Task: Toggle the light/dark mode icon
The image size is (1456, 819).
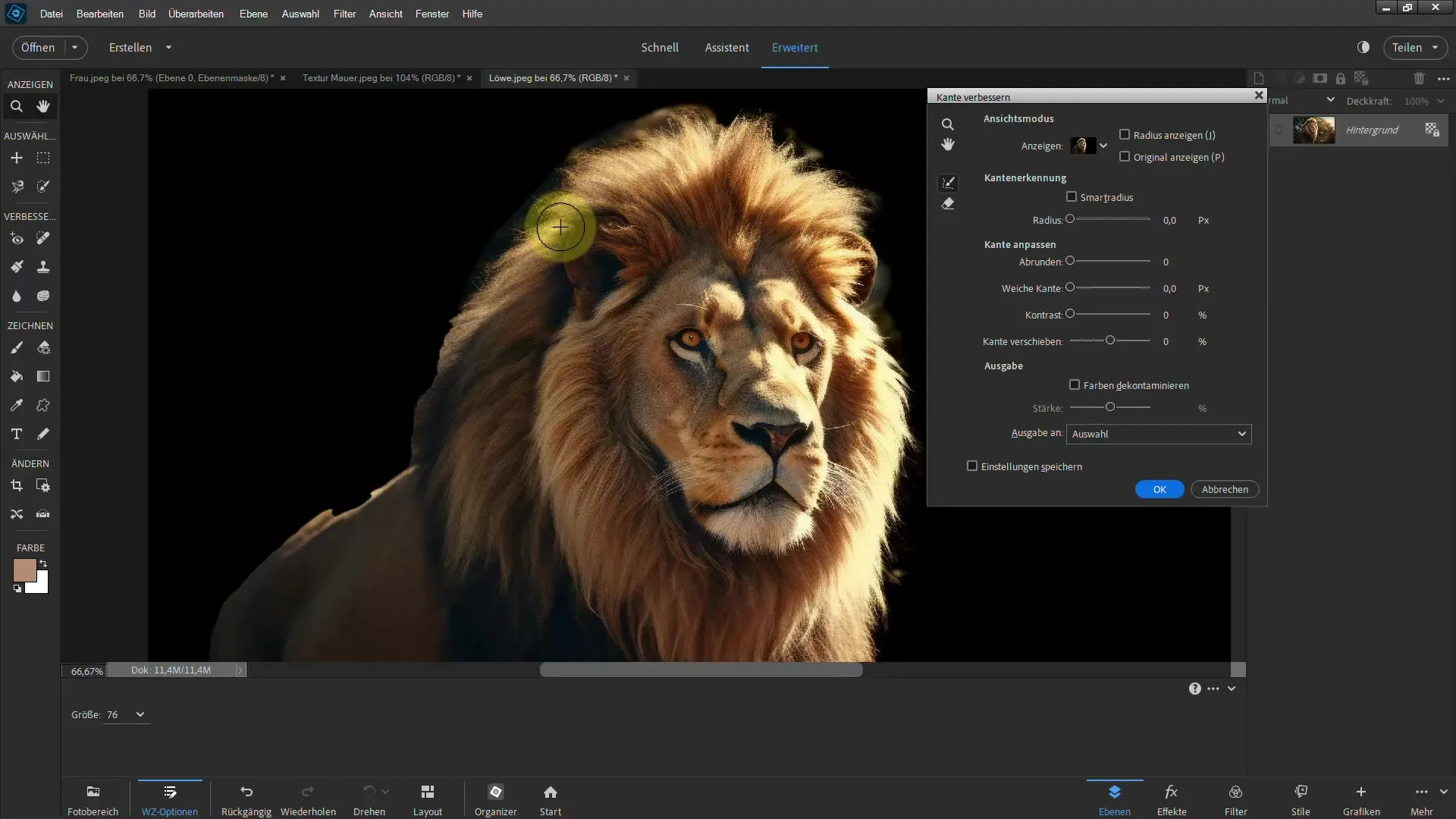Action: tap(1363, 47)
